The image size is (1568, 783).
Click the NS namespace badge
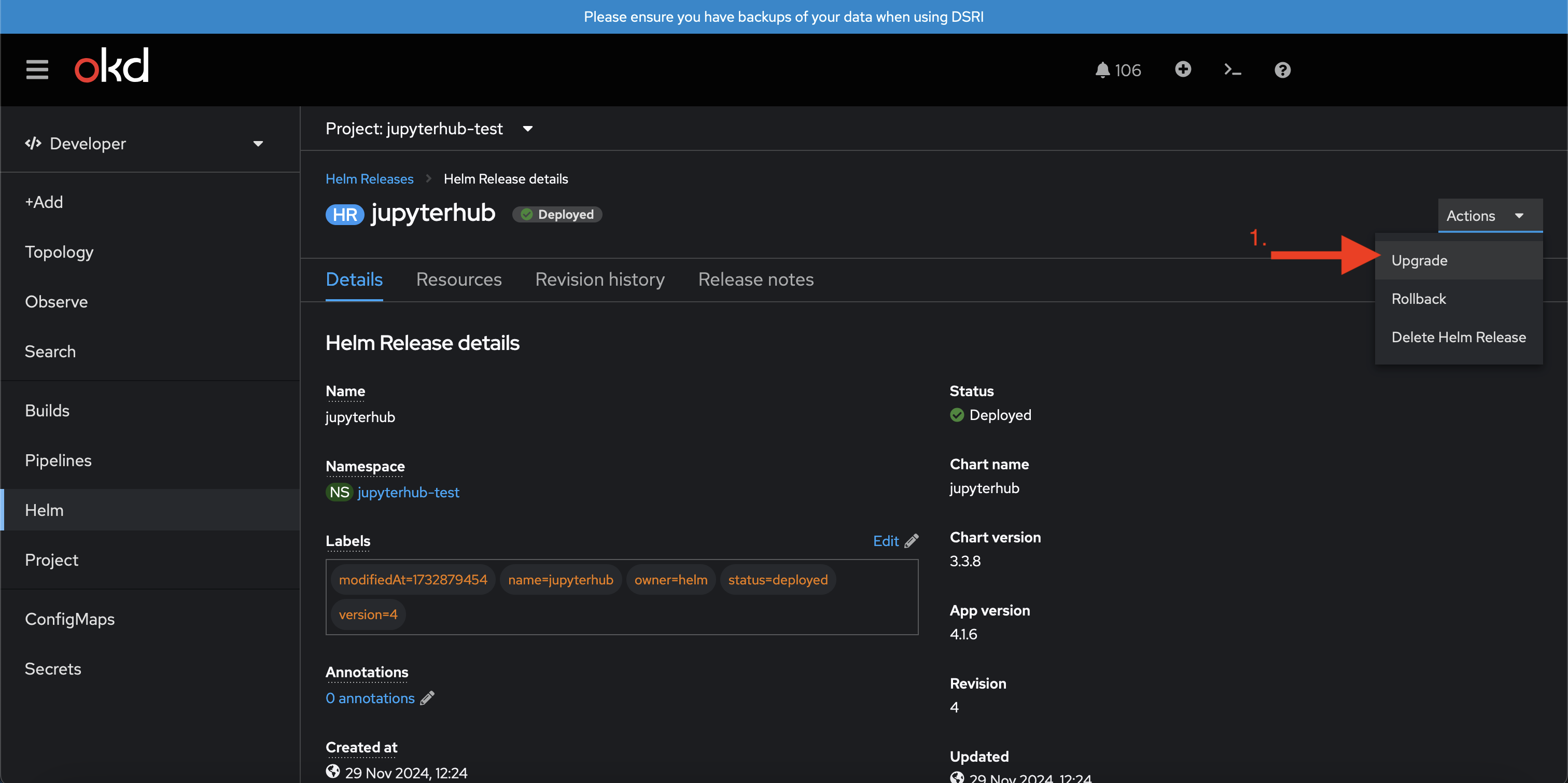coord(339,492)
